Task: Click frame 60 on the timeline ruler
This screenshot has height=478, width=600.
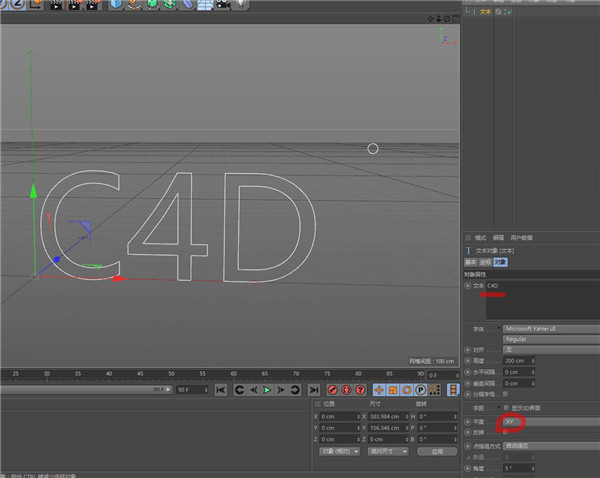Action: click(x=233, y=374)
